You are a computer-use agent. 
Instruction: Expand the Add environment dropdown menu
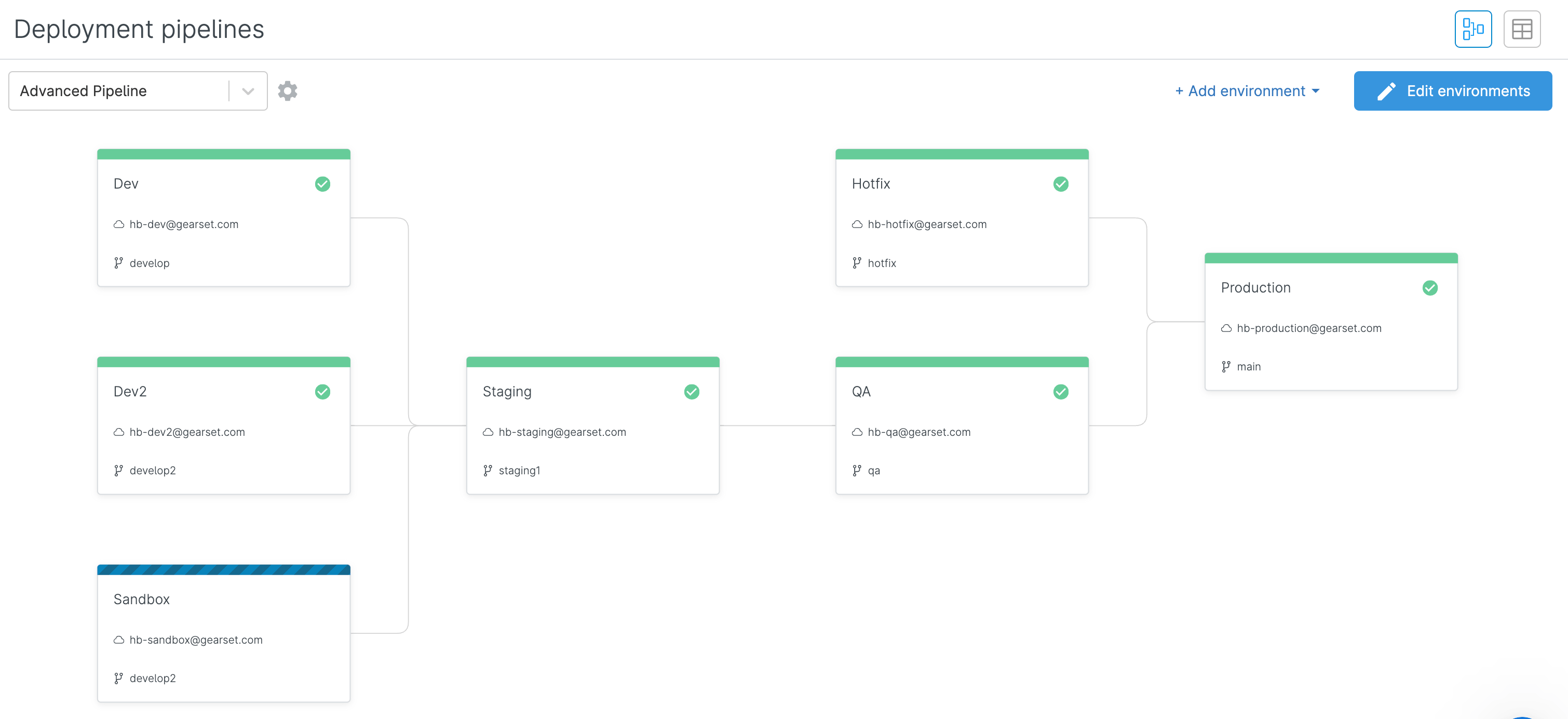[1247, 91]
